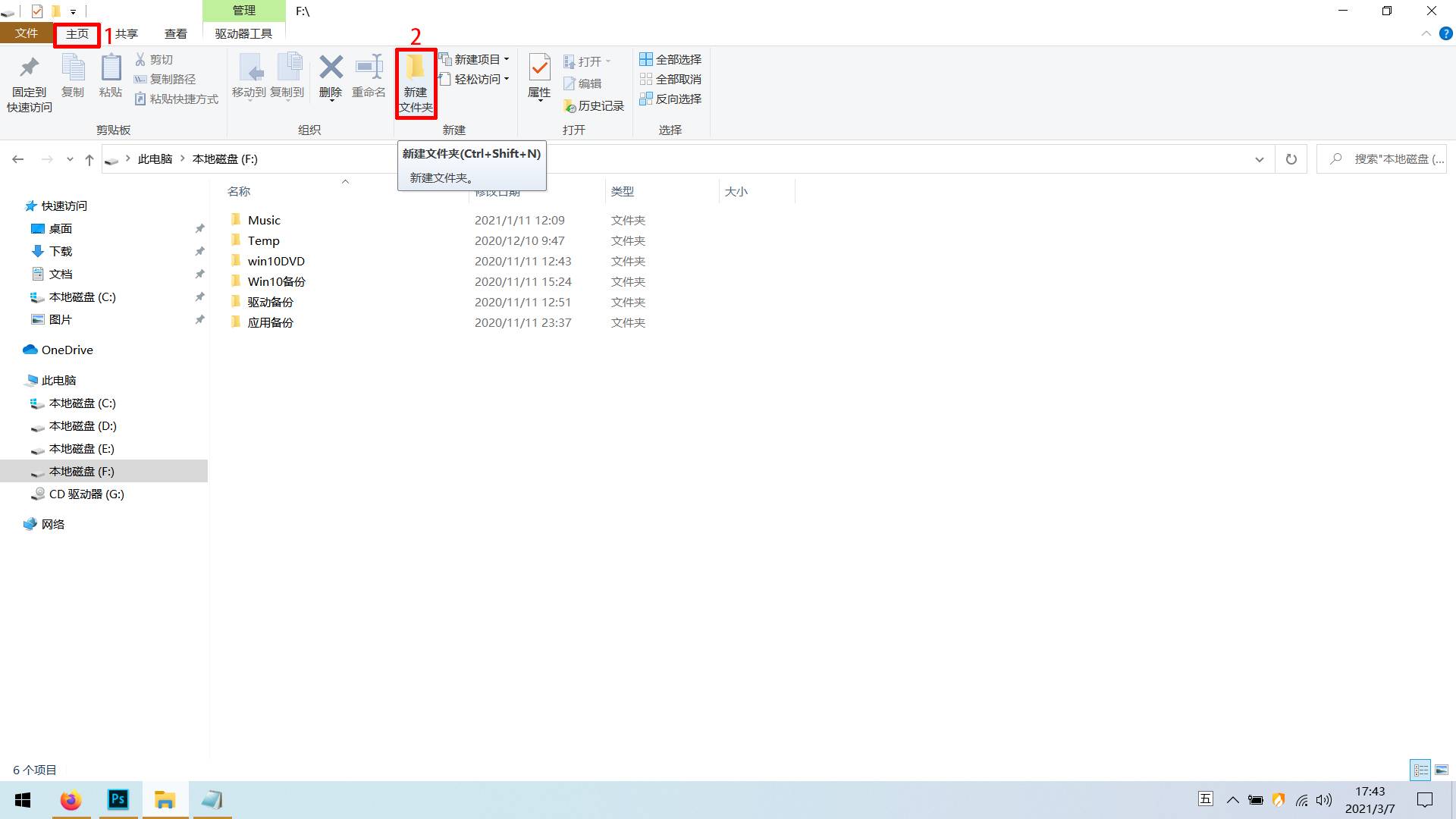The image size is (1456, 819).
Task: Launch Photoshop from the taskbar
Action: [x=118, y=799]
